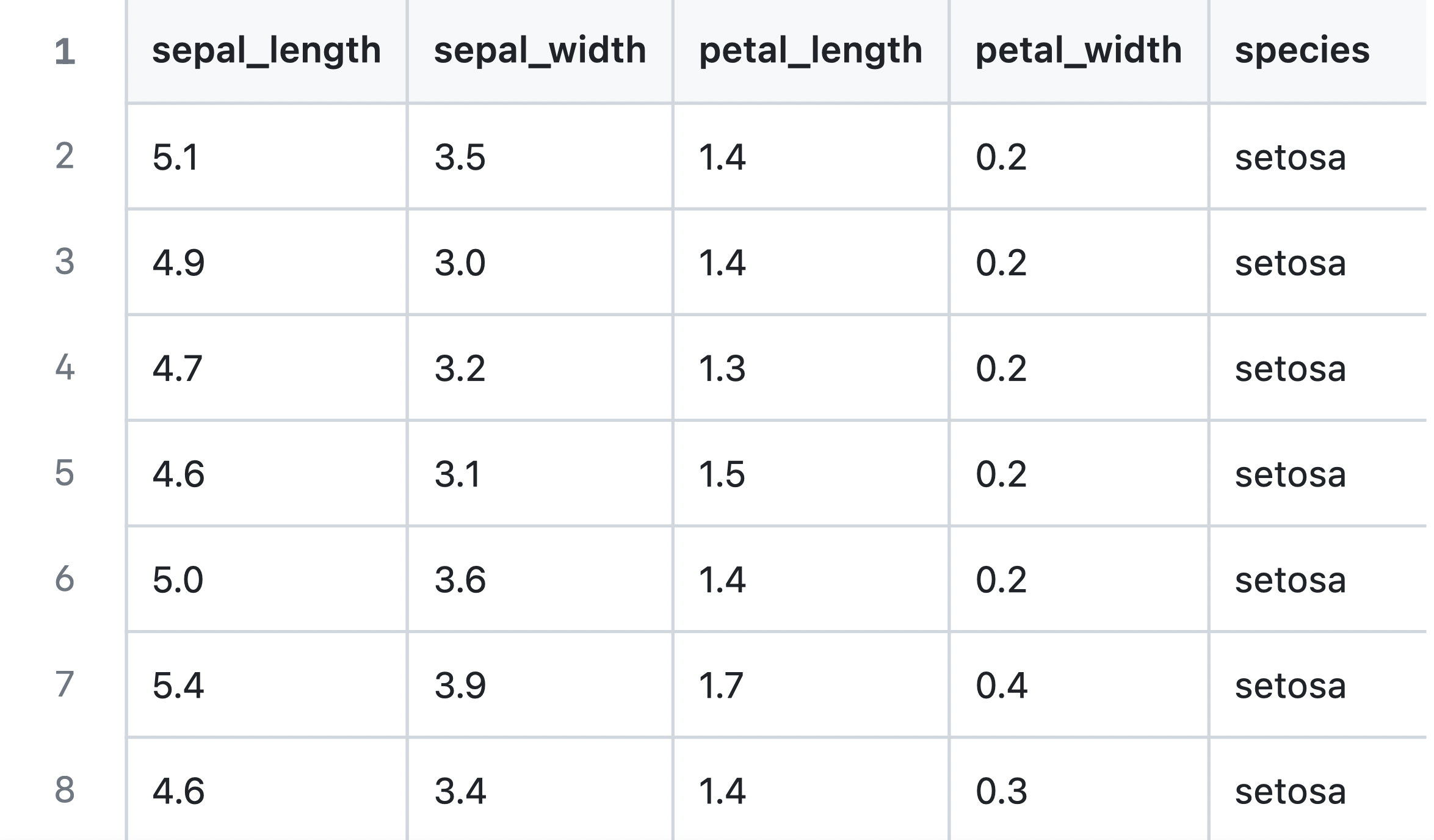The image size is (1434, 840).
Task: Click the sepal_length value 4.6 in row 5
Action: pyautogui.click(x=178, y=474)
